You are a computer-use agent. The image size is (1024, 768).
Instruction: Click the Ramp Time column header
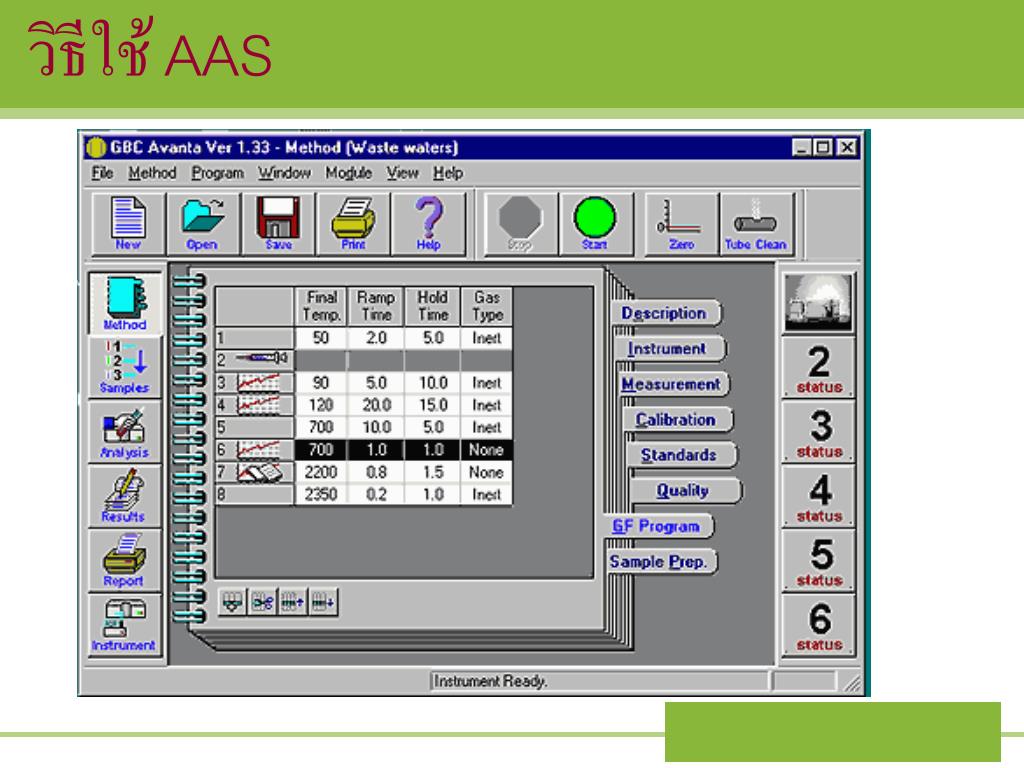coord(376,306)
